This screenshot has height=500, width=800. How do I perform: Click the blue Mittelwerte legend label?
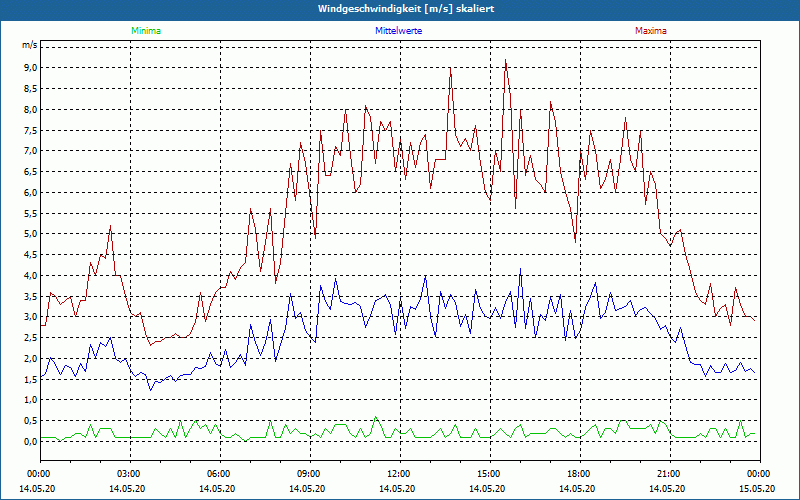pos(398,31)
